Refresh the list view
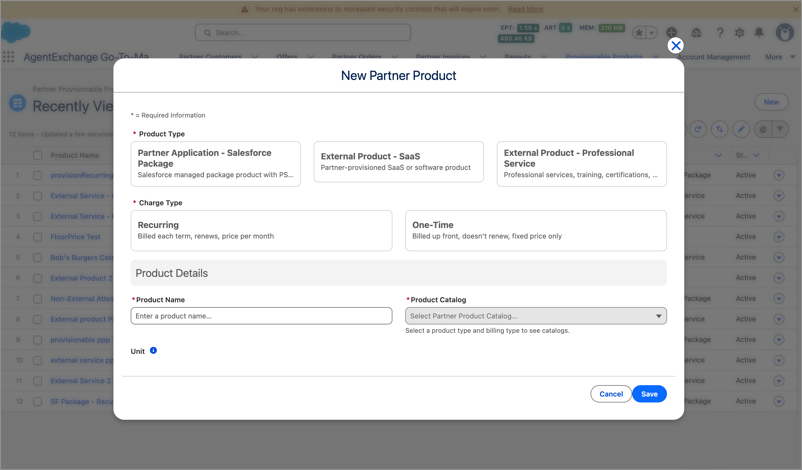Viewport: 802px width, 470px height. click(x=698, y=129)
